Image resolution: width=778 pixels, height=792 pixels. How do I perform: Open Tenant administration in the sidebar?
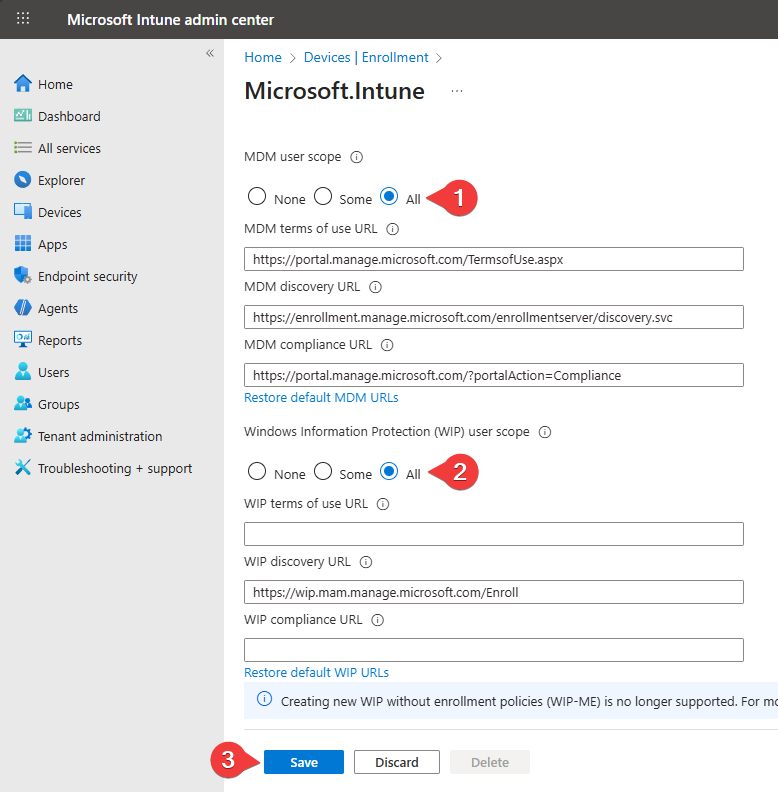[x=100, y=436]
